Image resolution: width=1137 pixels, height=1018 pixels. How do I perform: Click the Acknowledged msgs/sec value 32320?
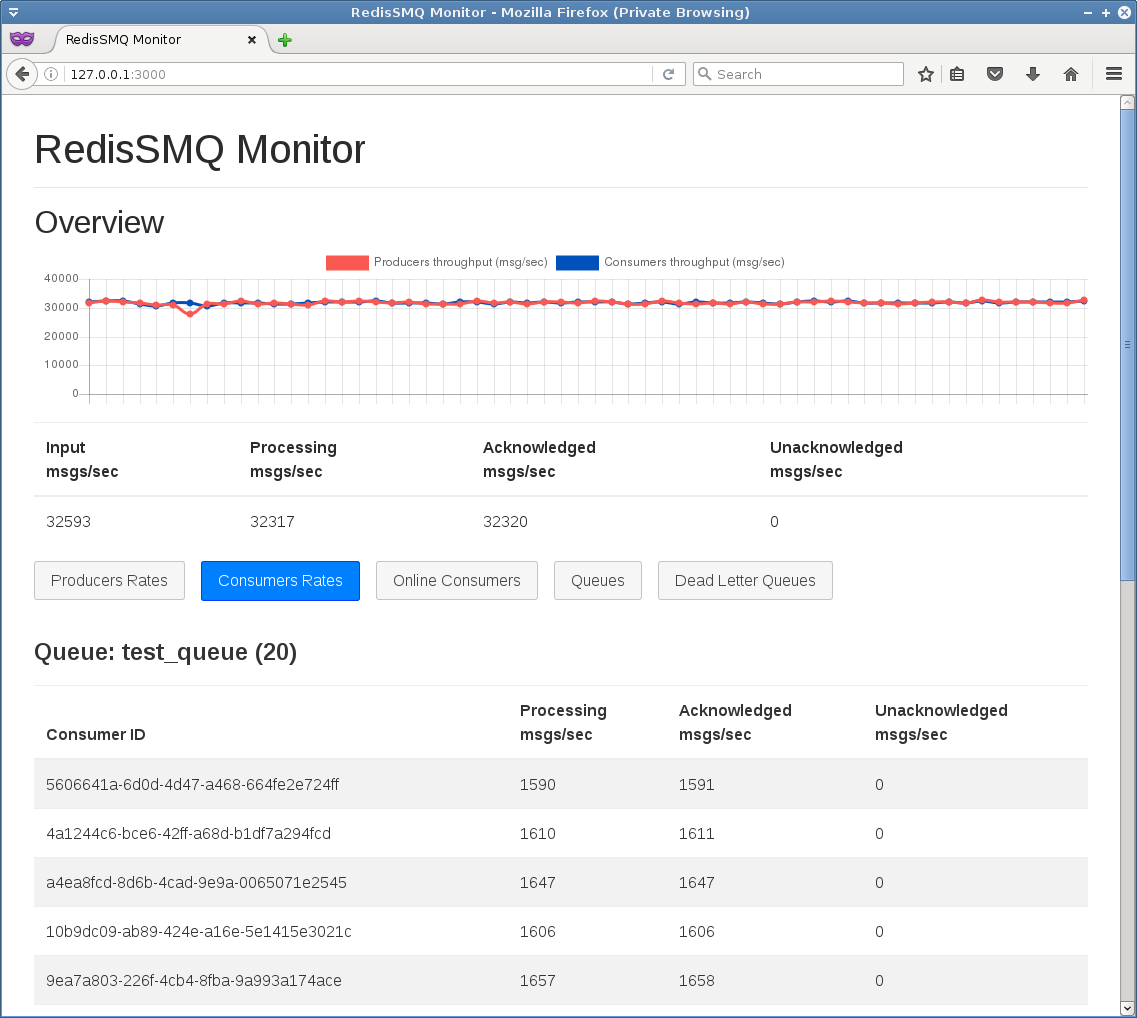click(x=505, y=521)
